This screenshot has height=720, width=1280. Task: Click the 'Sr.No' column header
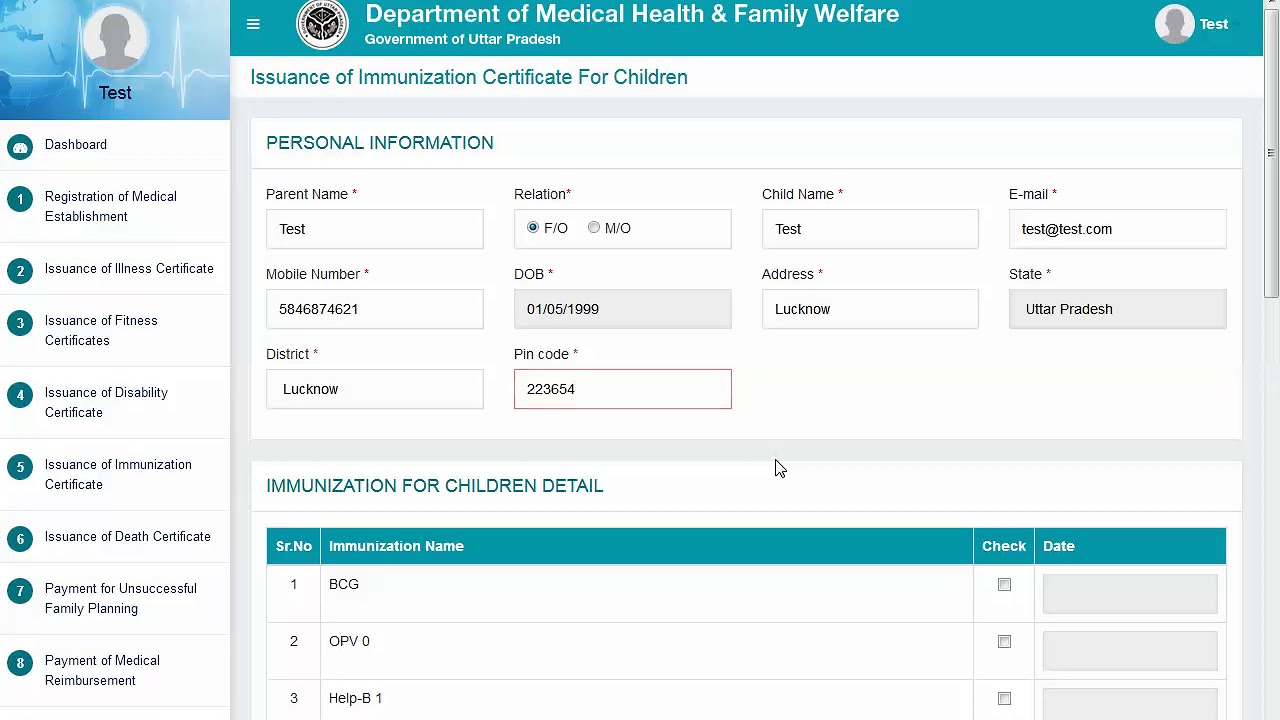click(x=294, y=546)
